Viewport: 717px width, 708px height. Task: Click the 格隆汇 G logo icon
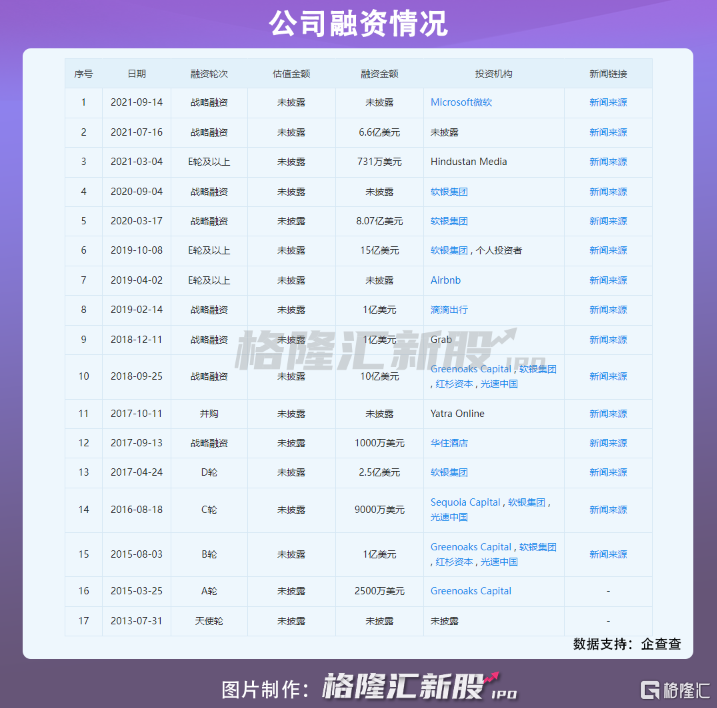[x=650, y=690]
